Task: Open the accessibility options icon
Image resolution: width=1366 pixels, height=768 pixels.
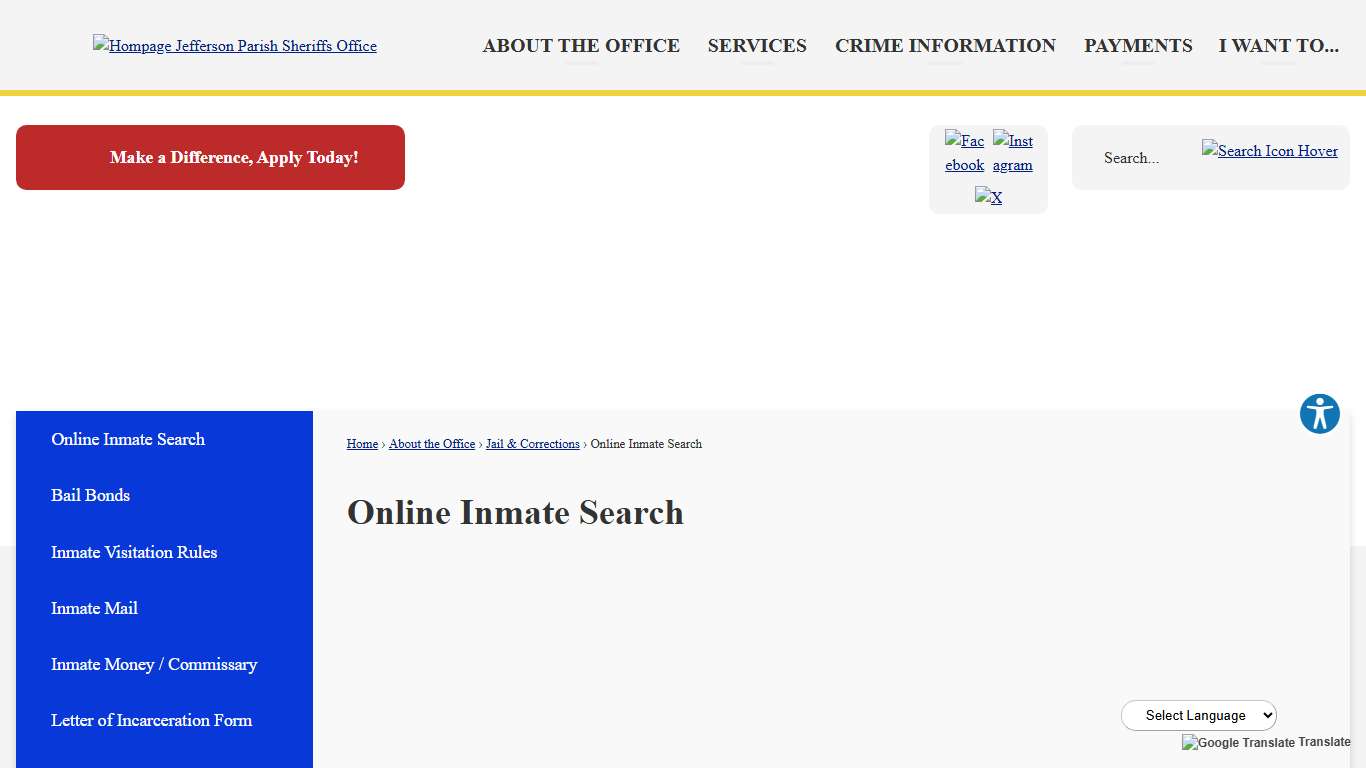Action: click(x=1319, y=413)
